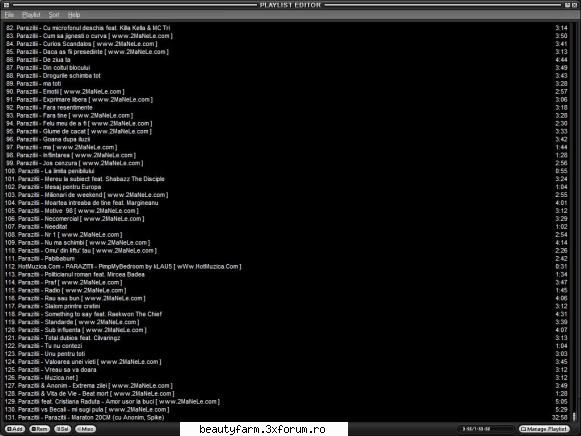This screenshot has width=581, height=436.
Task: Open the Manage Playlist button
Action: point(544,429)
